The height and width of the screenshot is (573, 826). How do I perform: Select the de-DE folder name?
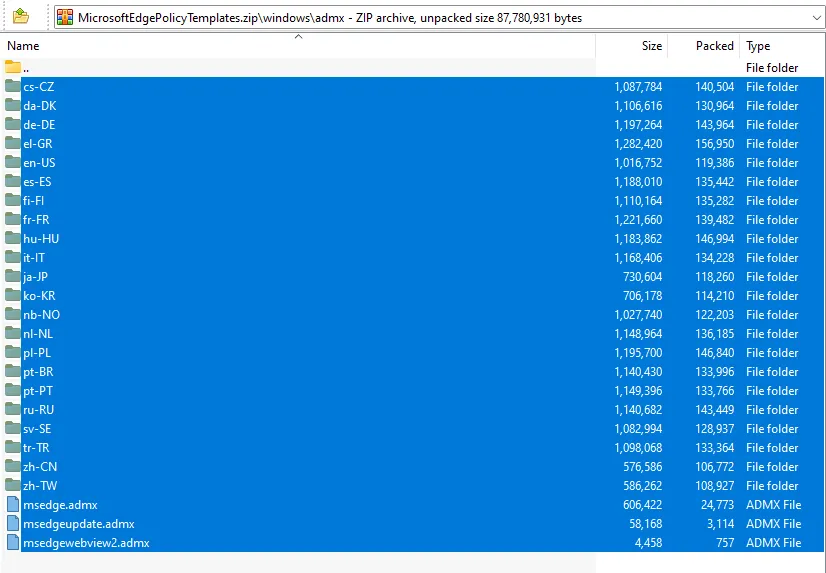pyautogui.click(x=40, y=125)
